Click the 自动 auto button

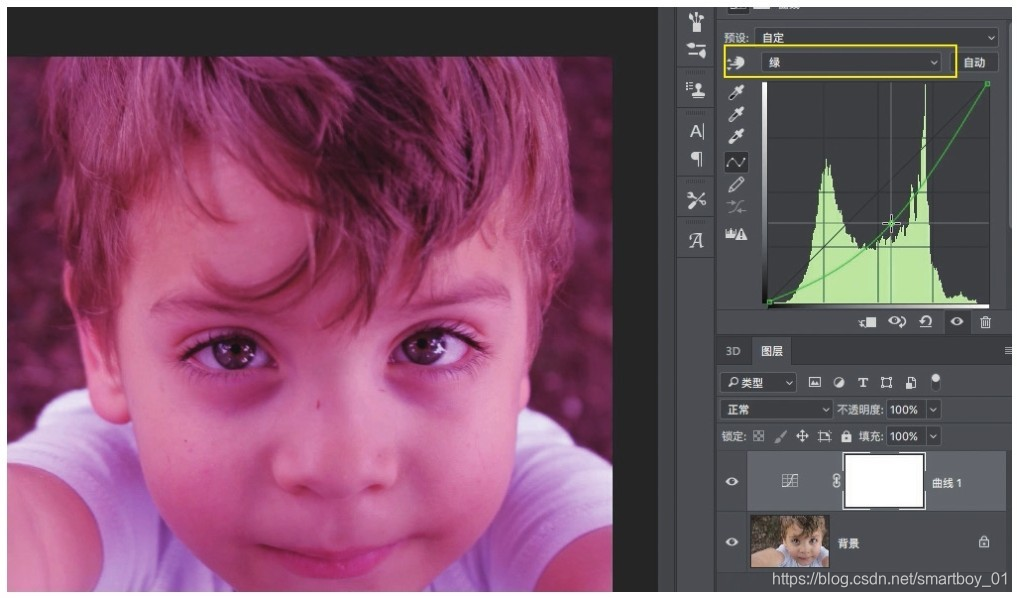(974, 62)
